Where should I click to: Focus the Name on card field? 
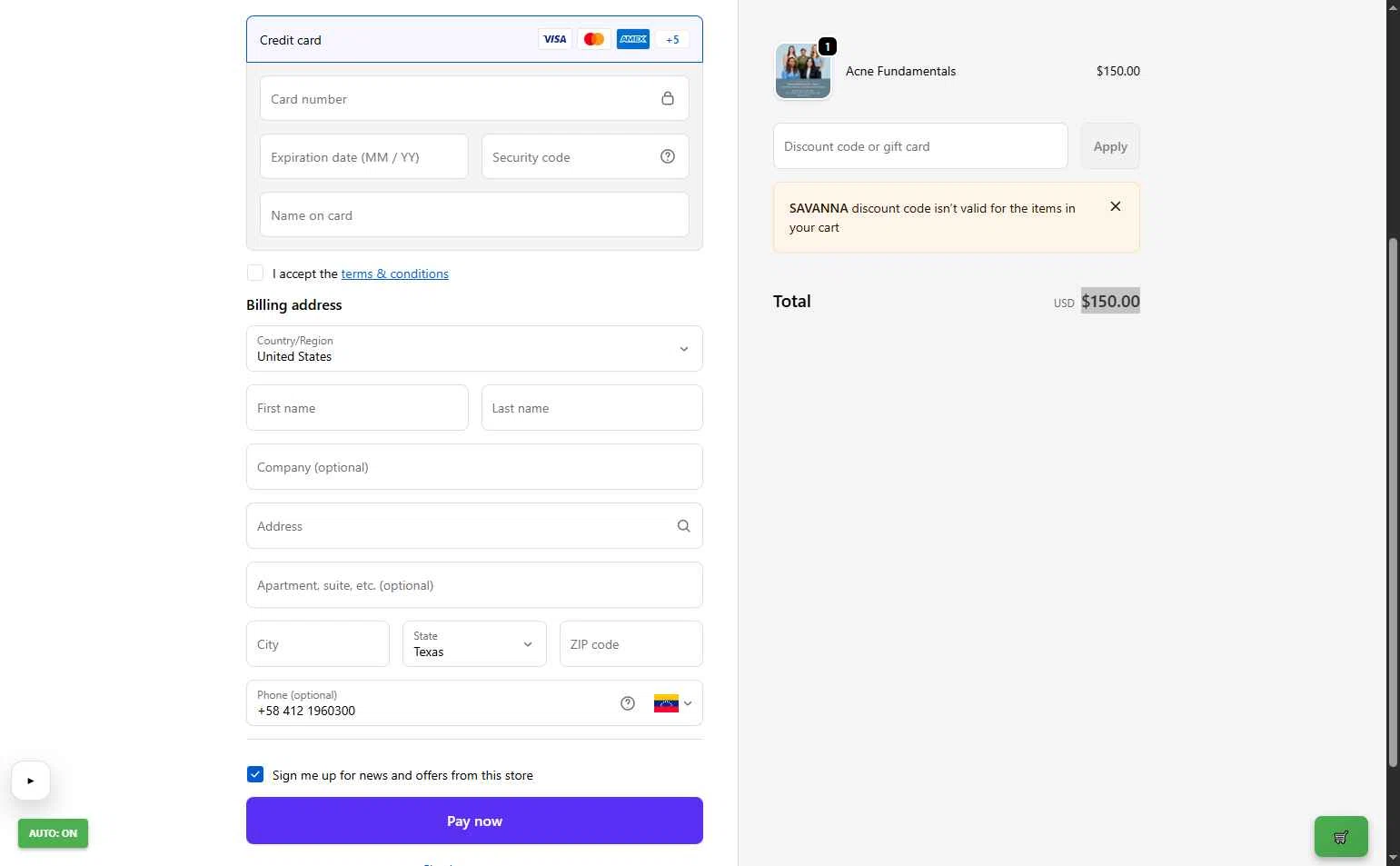tap(474, 214)
